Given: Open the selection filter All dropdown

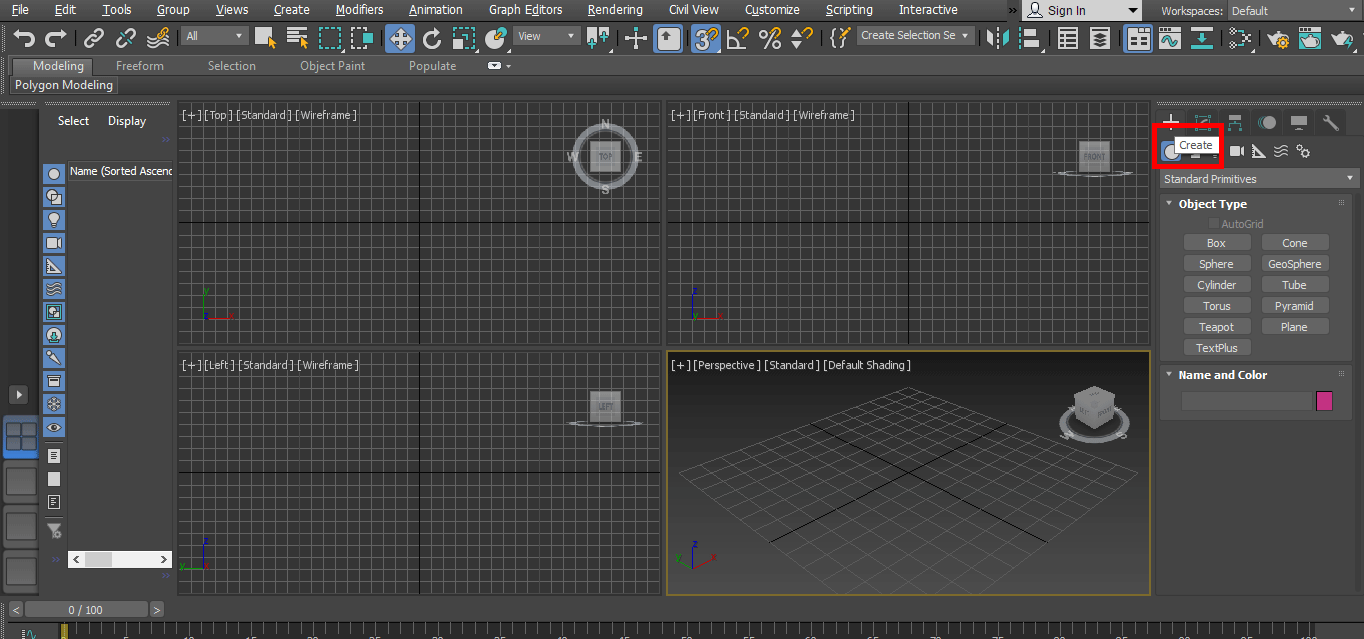Looking at the screenshot, I should (214, 36).
